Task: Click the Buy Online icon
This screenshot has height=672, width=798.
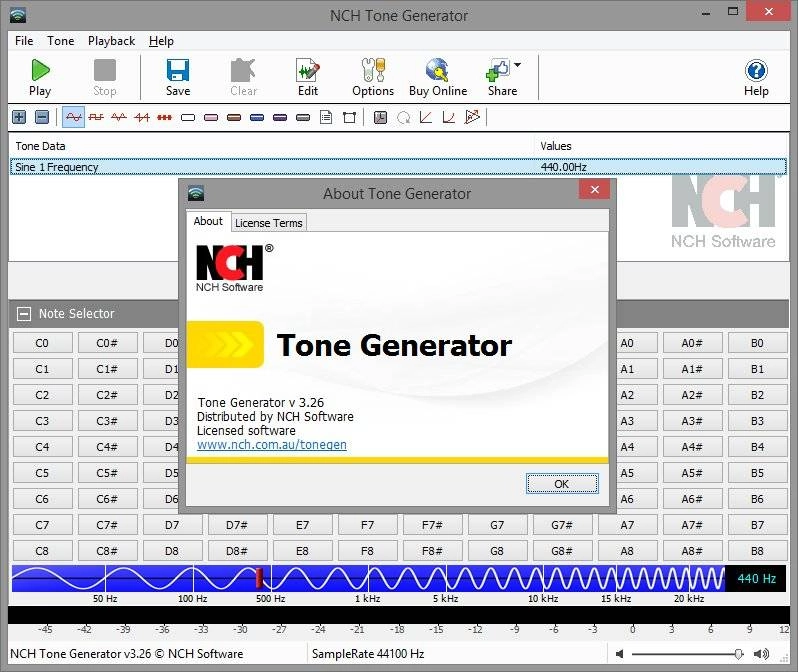Action: pyautogui.click(x=438, y=70)
